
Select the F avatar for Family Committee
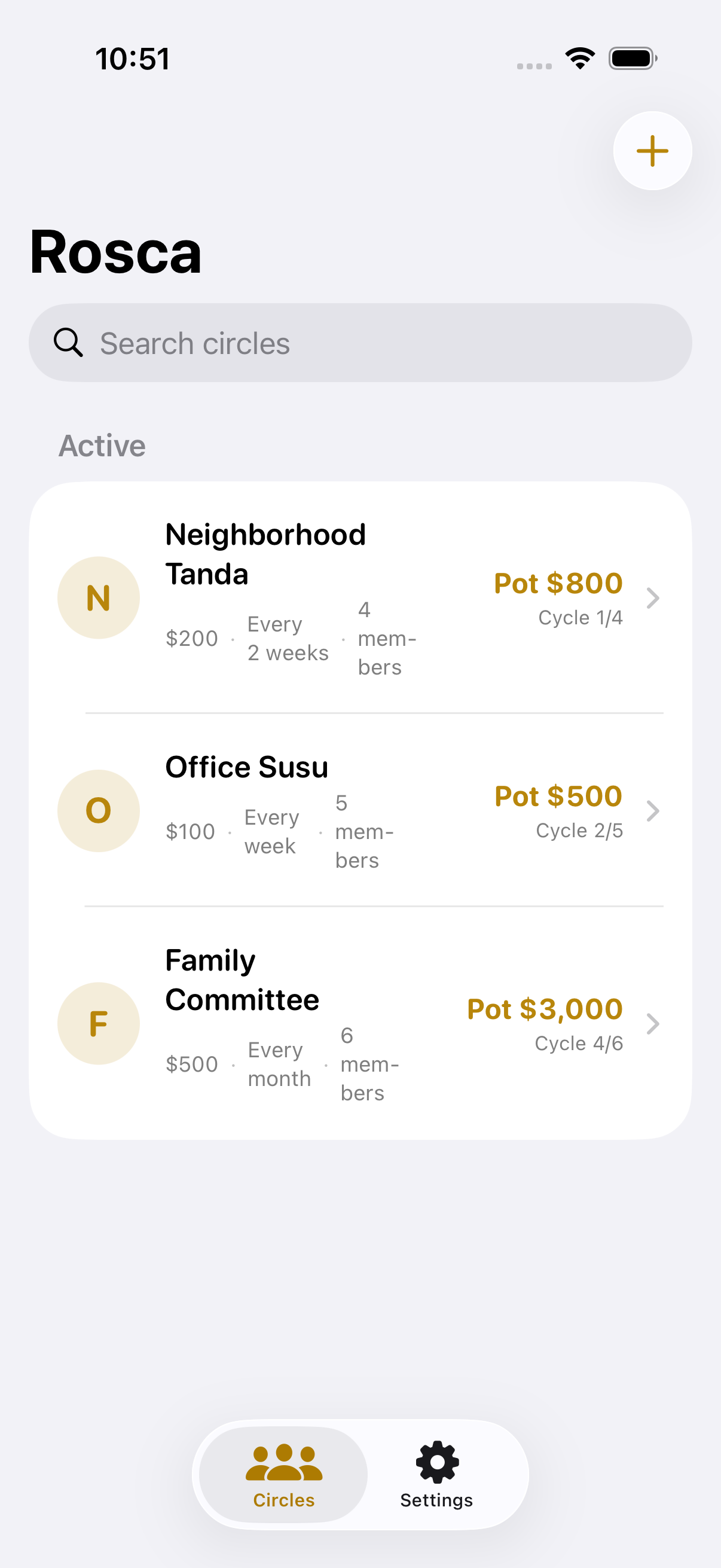click(x=99, y=1023)
